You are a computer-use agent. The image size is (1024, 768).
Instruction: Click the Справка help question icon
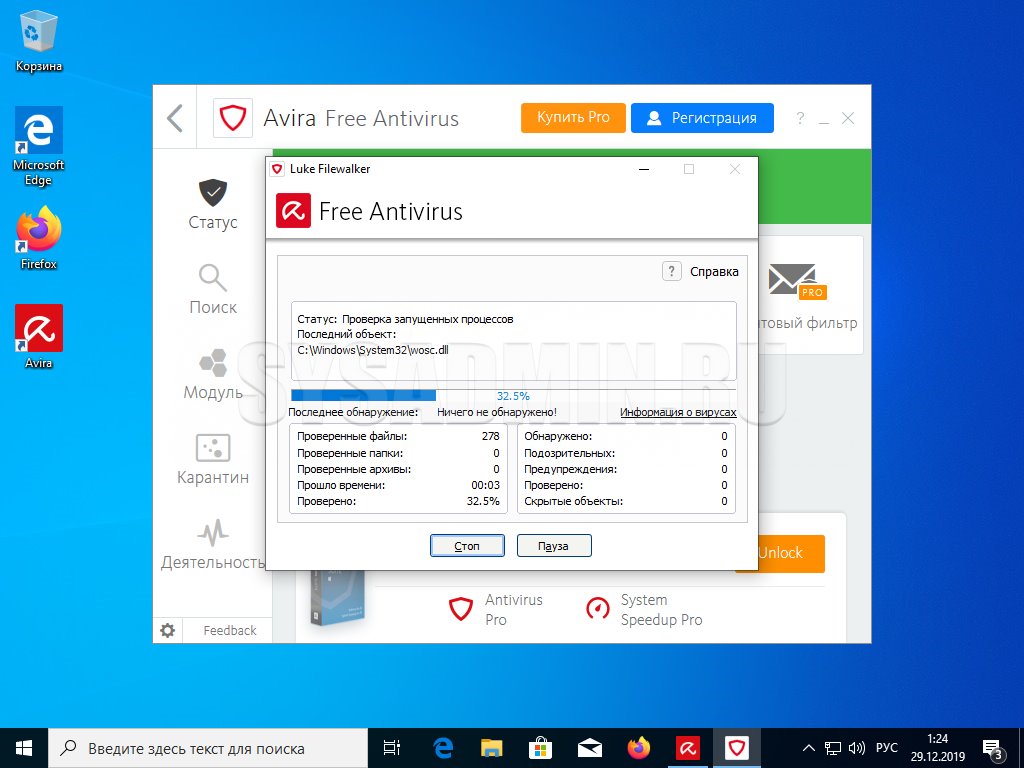click(x=672, y=271)
